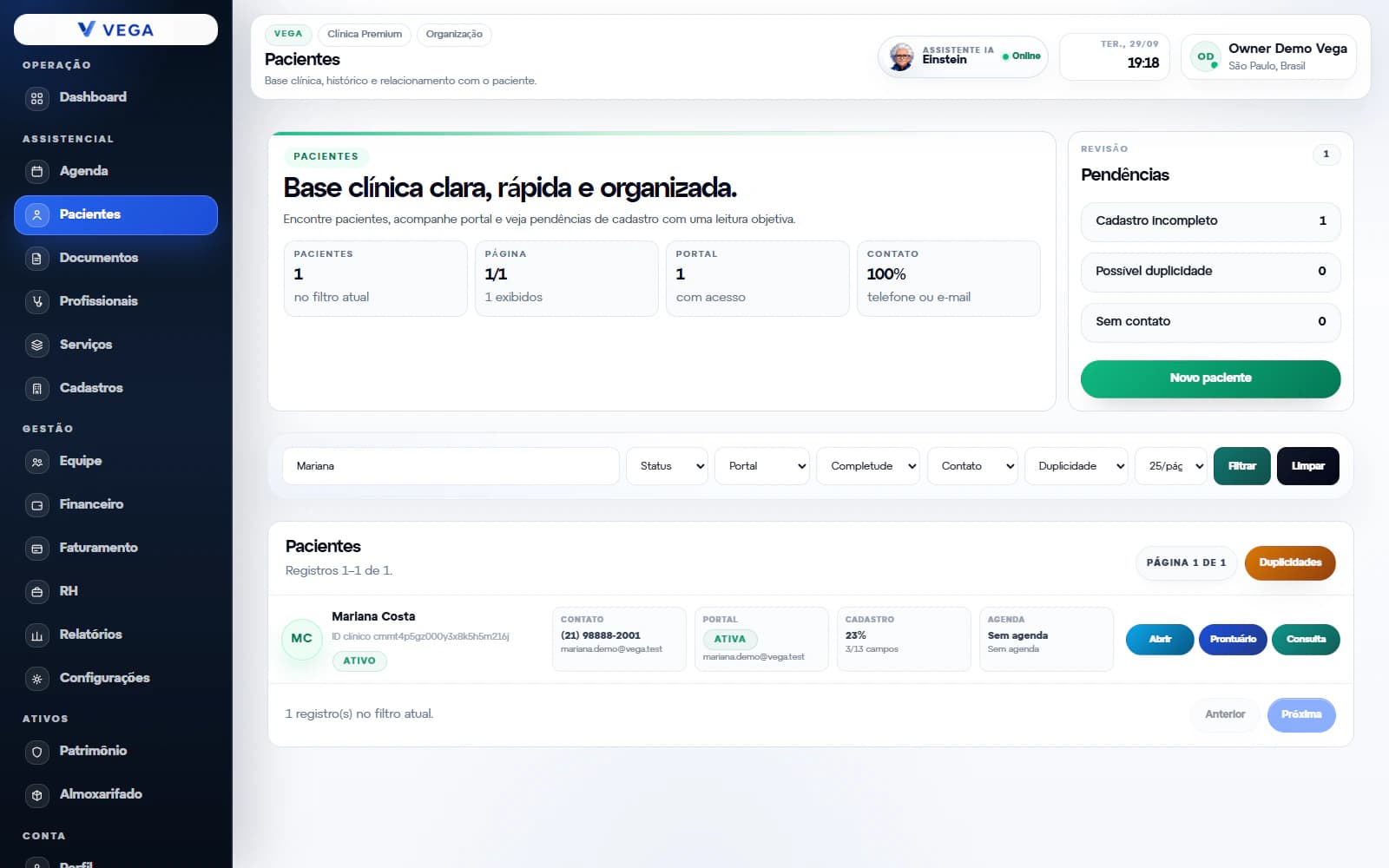Image resolution: width=1389 pixels, height=868 pixels.
Task: Click the Configurações gear icon
Action: click(36, 679)
